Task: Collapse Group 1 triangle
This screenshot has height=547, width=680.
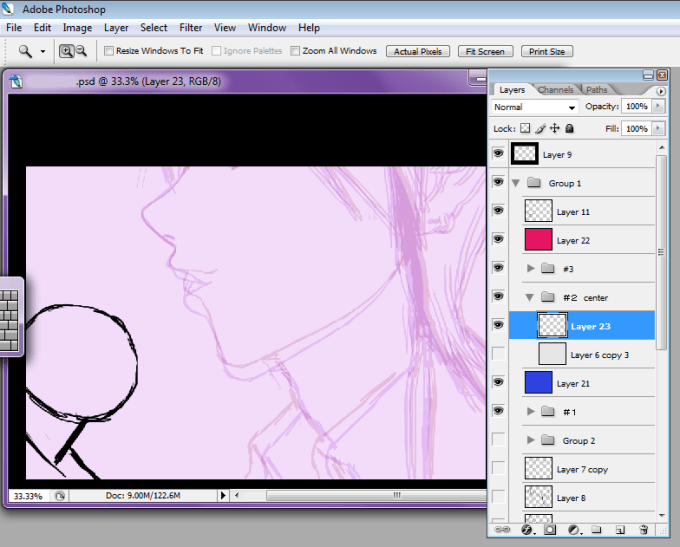Action: pyautogui.click(x=516, y=183)
